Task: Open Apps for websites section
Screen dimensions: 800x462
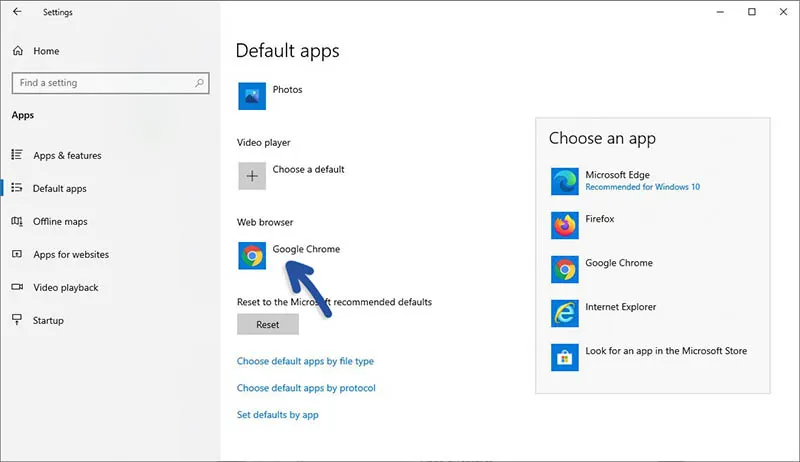Action: (70, 255)
